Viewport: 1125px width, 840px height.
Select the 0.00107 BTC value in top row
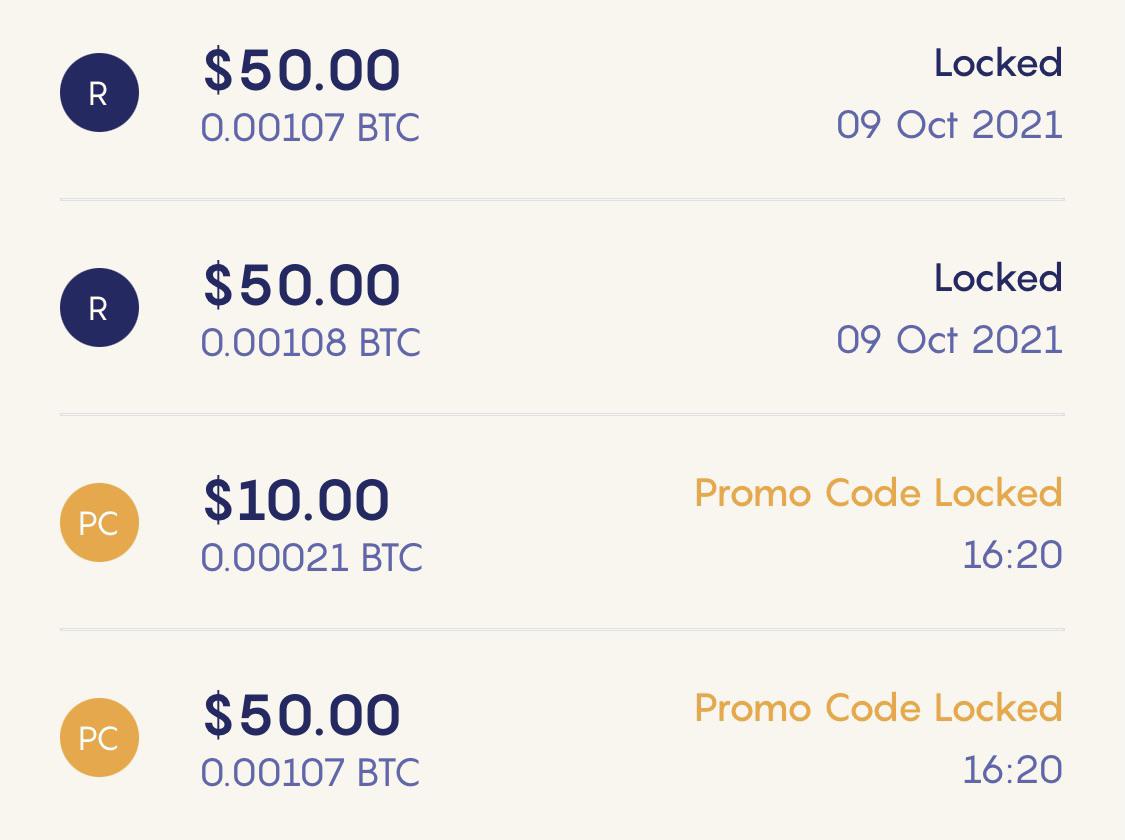coord(311,128)
